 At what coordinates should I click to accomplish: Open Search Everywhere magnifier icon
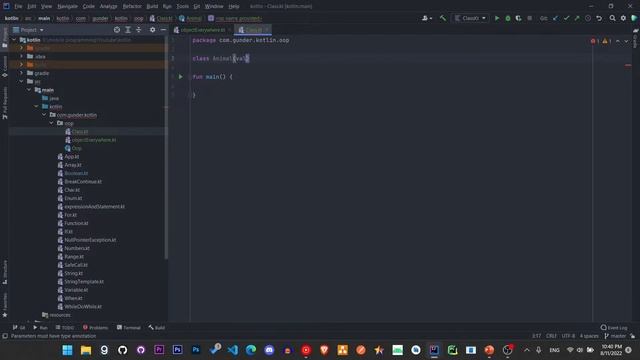point(613,18)
